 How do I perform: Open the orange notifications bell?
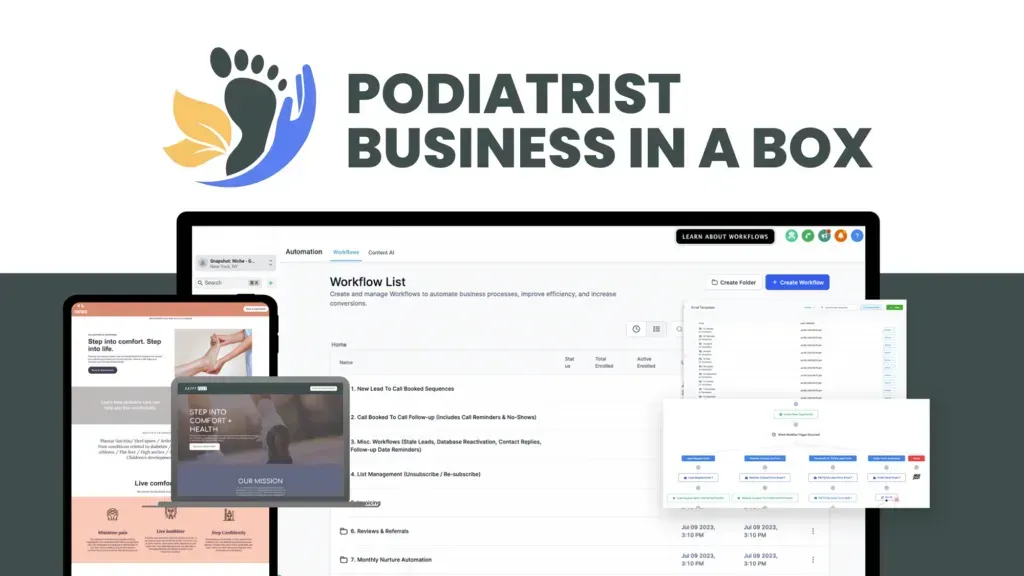[840, 236]
